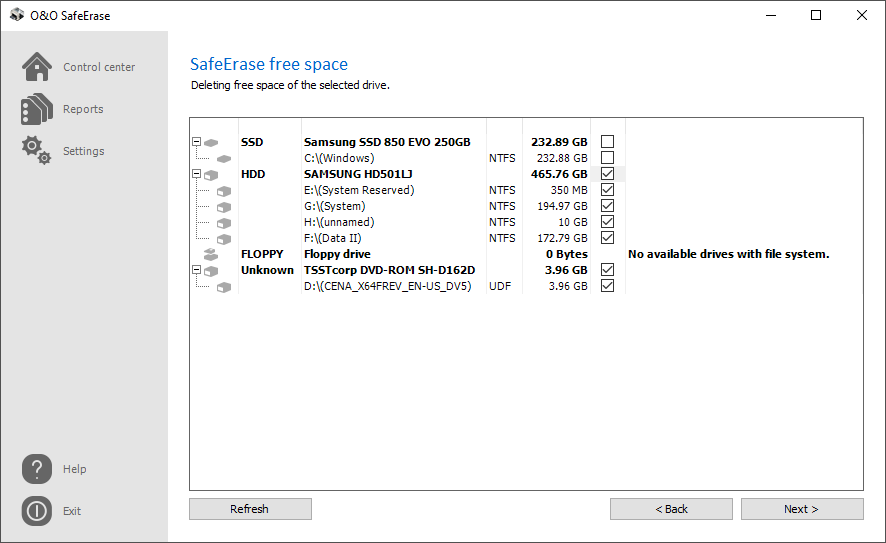Uncheck the TSSTcorp DVD-ROM checkbox
This screenshot has width=886, height=543.
pyautogui.click(x=607, y=270)
